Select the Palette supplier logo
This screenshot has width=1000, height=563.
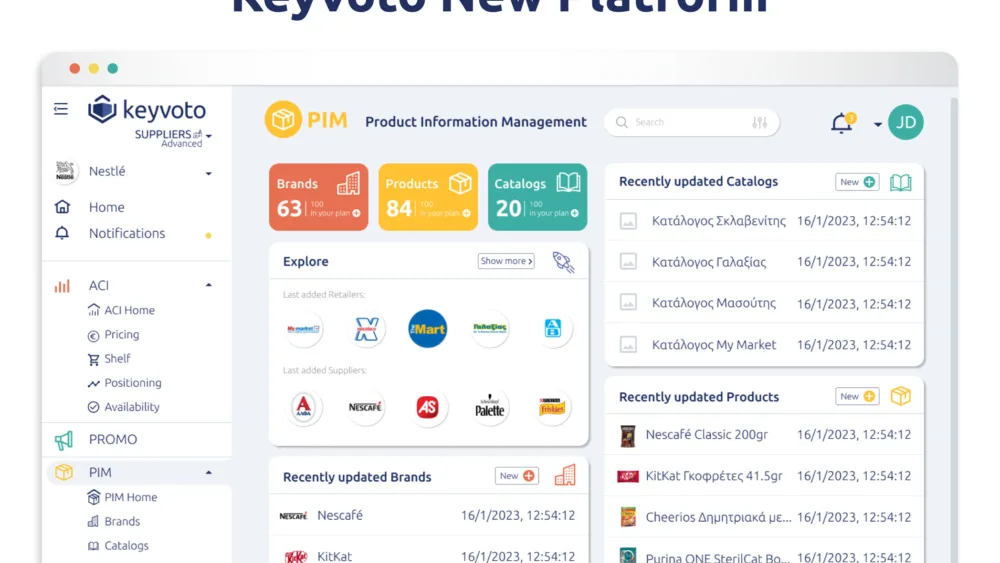tap(490, 407)
